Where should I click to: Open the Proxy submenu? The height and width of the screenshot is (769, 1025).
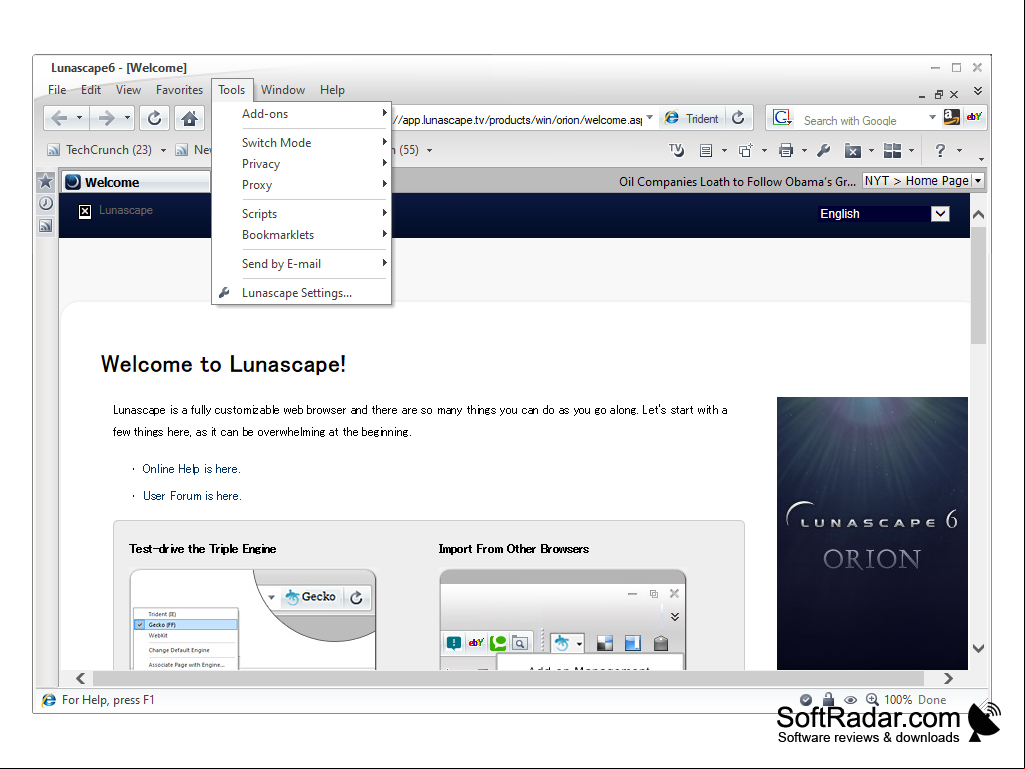click(301, 185)
